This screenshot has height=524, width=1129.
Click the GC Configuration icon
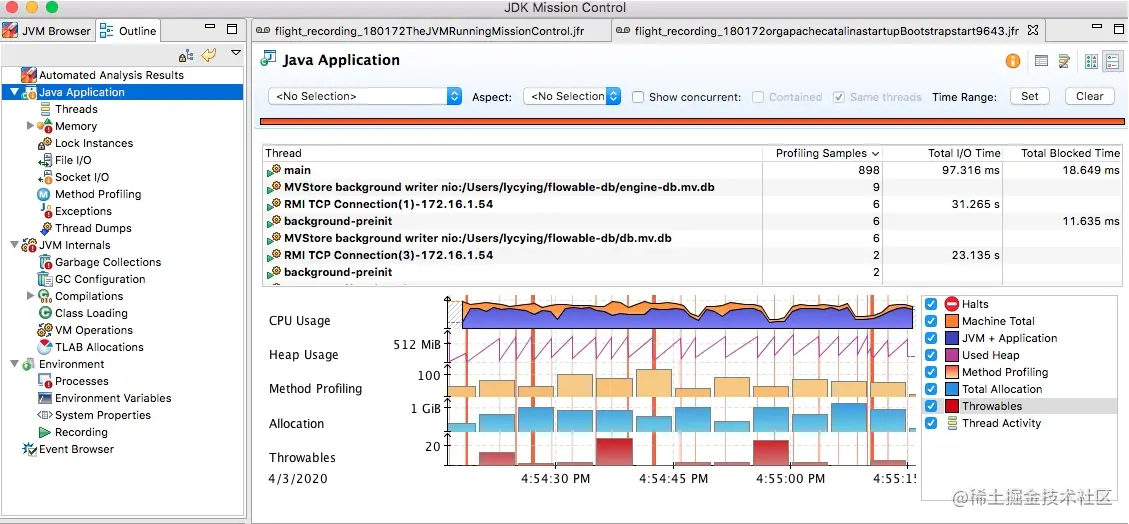click(45, 279)
